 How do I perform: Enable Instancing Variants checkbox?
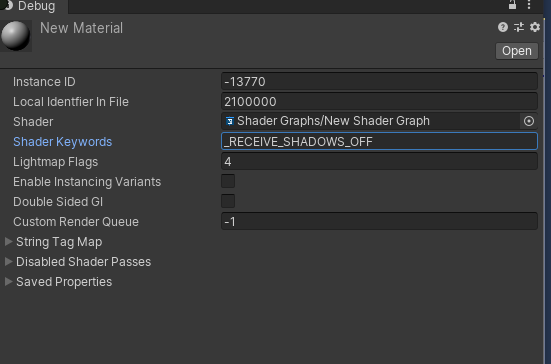[228, 181]
